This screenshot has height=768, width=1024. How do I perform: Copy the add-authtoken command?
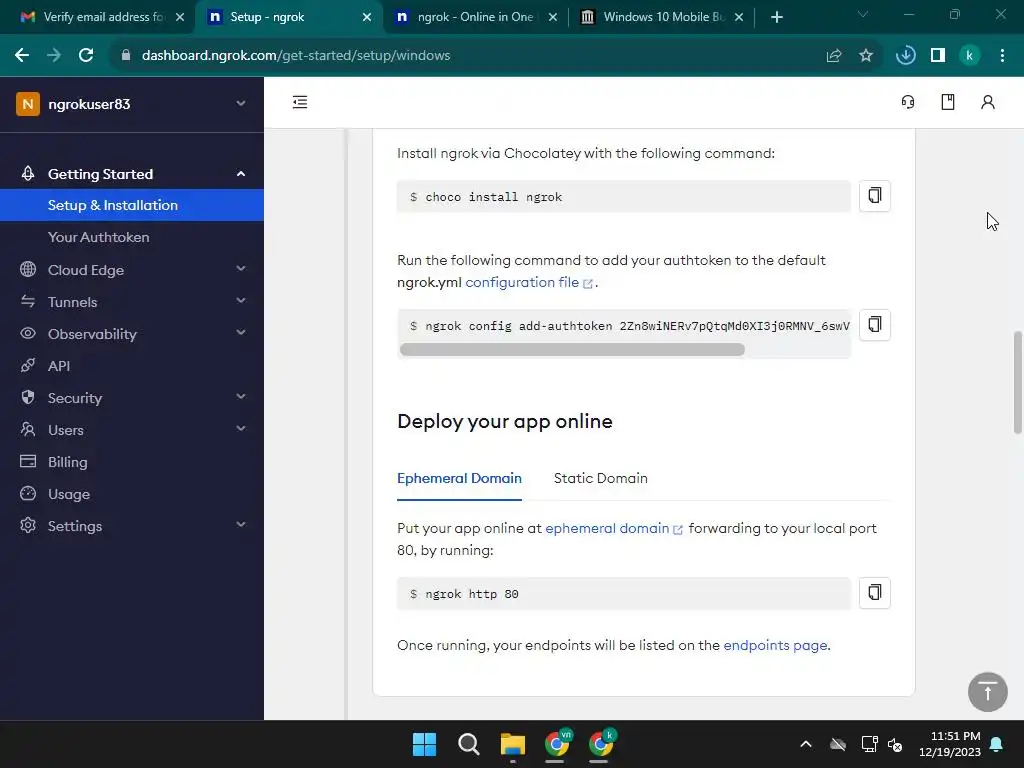click(874, 325)
